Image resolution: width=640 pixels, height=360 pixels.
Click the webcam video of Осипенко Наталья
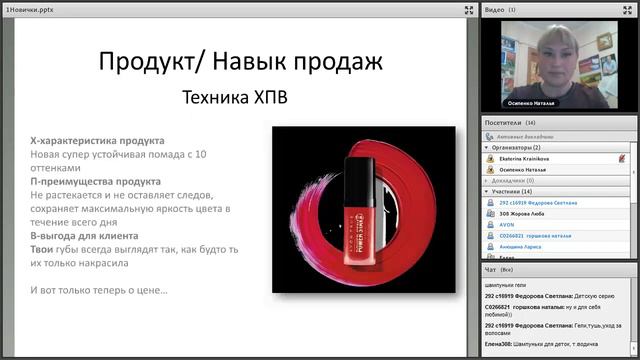coord(559,64)
